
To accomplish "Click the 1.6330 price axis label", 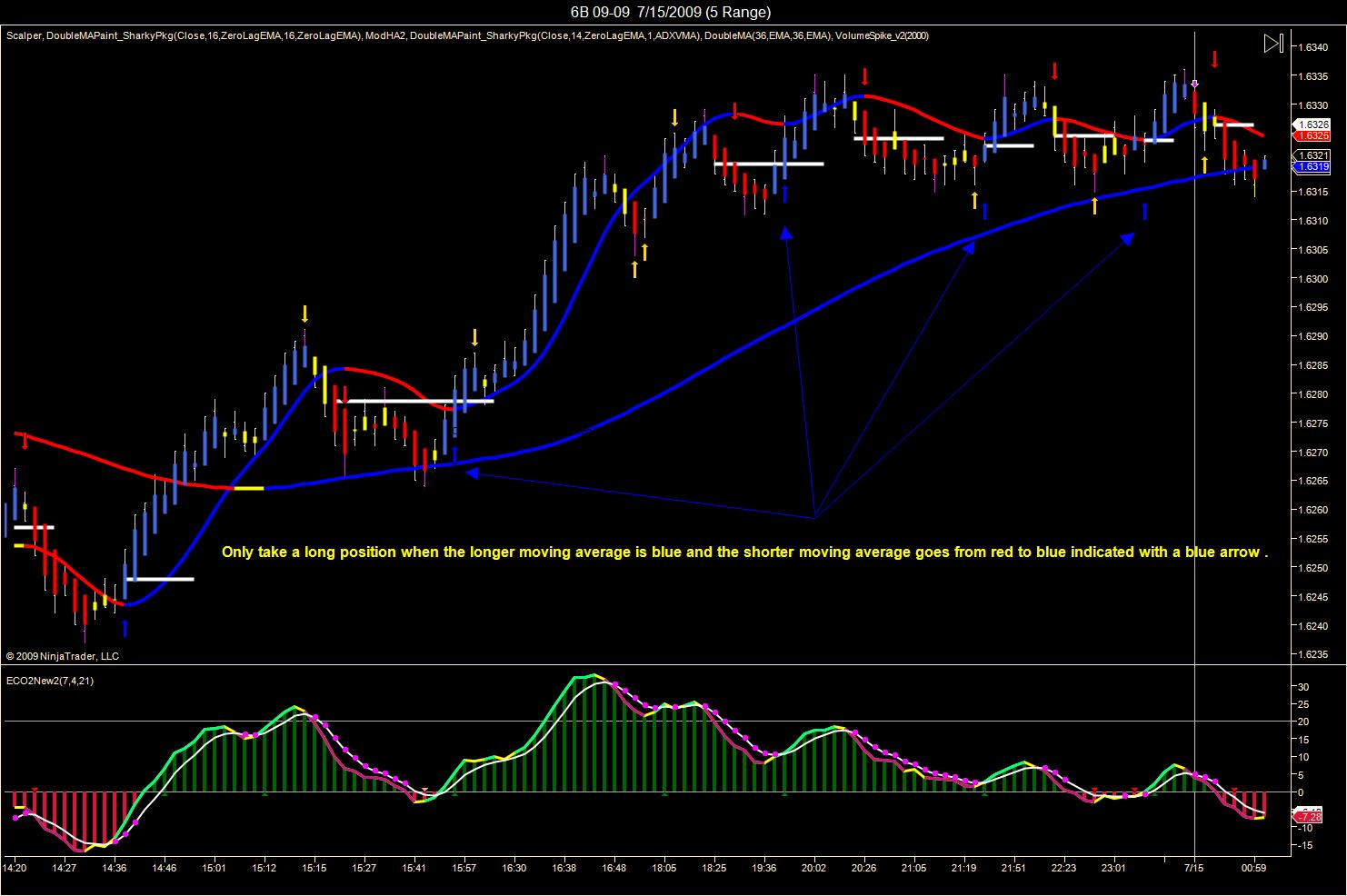I will 1313,105.
